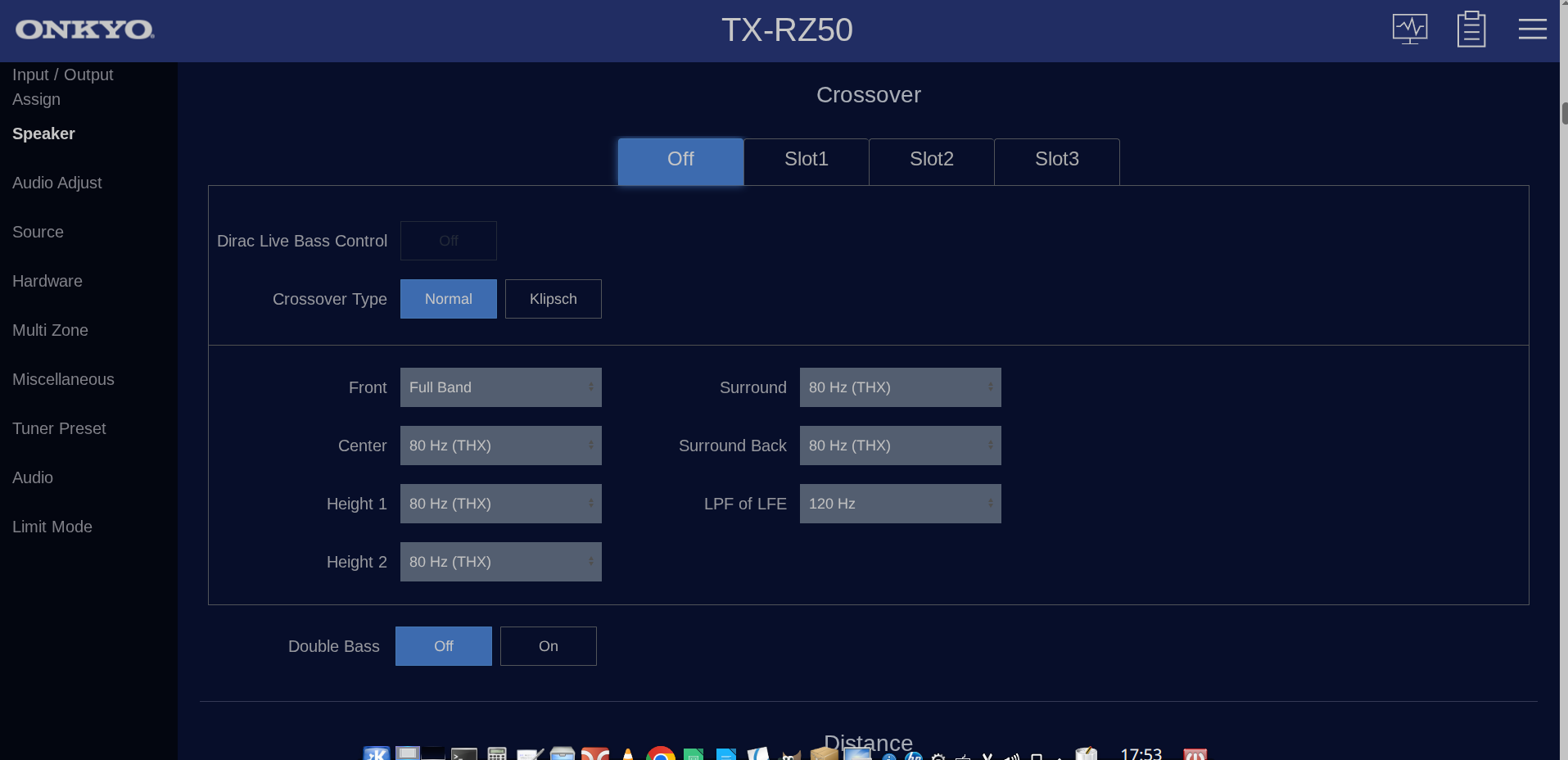Launch Google Chrome from the taskbar
The image size is (1568, 760).
pyautogui.click(x=660, y=754)
